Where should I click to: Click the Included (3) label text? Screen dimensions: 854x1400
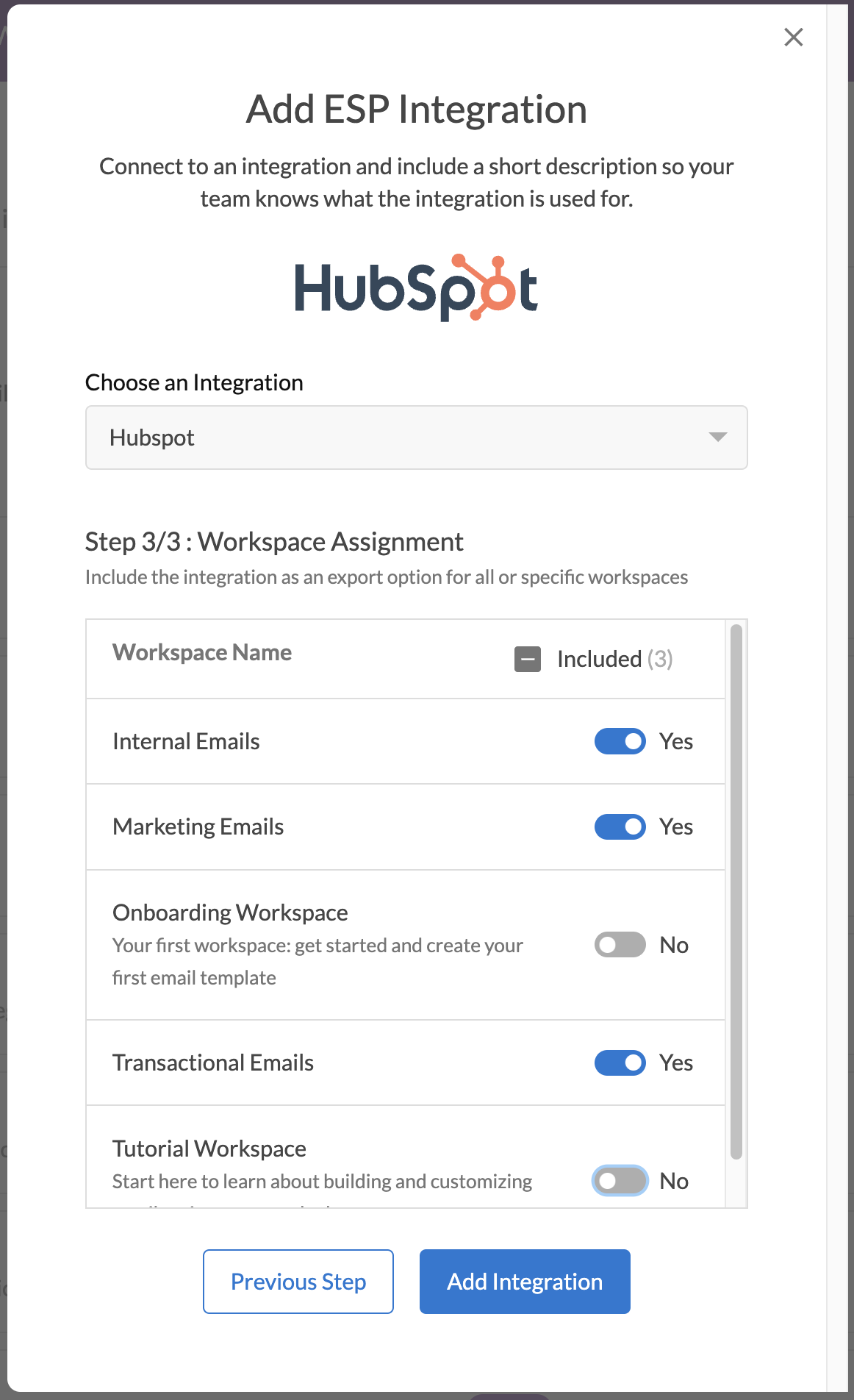[x=615, y=659]
